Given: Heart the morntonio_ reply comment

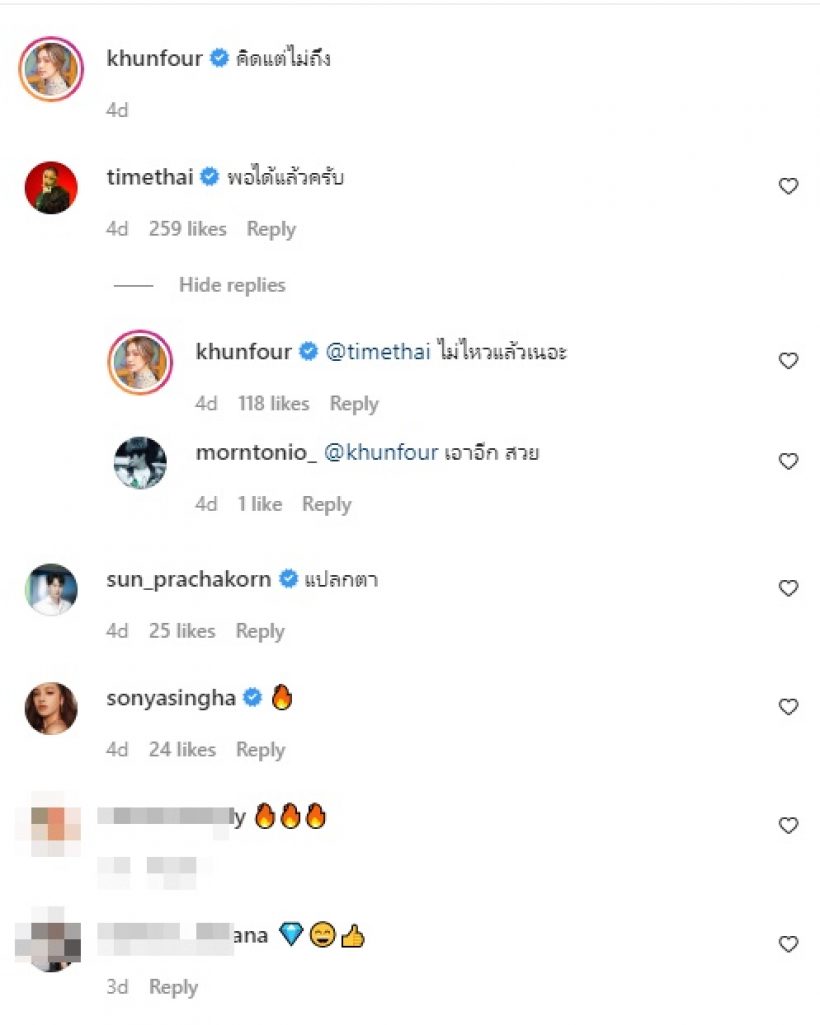Looking at the screenshot, I should pos(788,461).
